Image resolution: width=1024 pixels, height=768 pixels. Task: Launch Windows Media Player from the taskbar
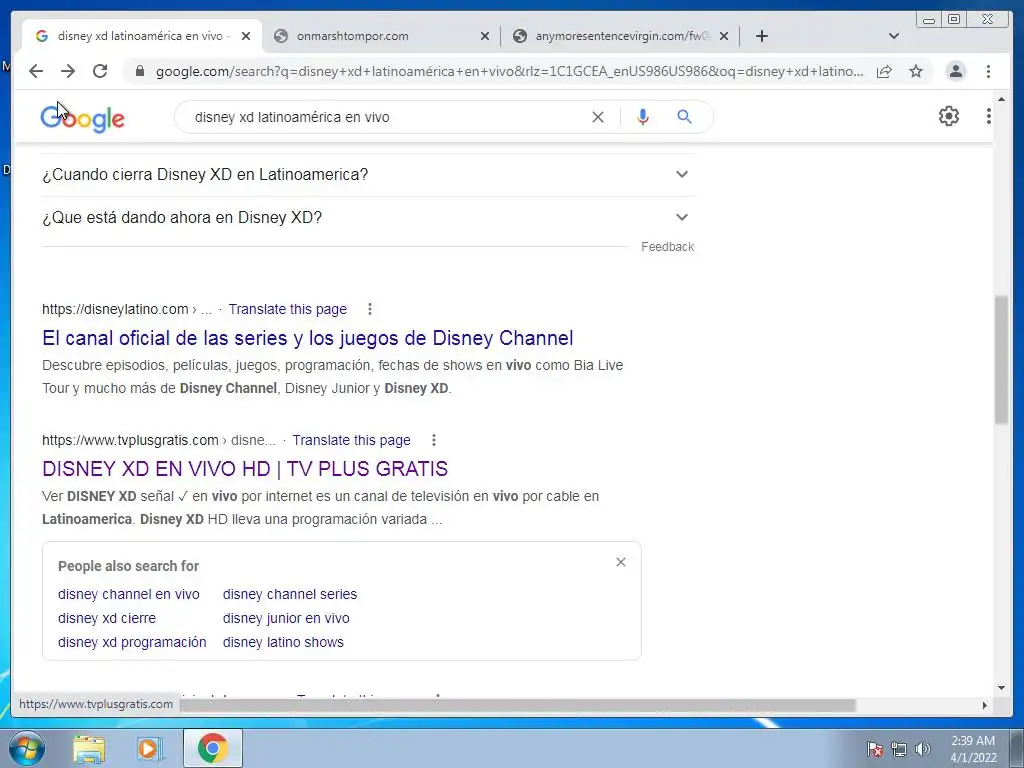(x=150, y=748)
